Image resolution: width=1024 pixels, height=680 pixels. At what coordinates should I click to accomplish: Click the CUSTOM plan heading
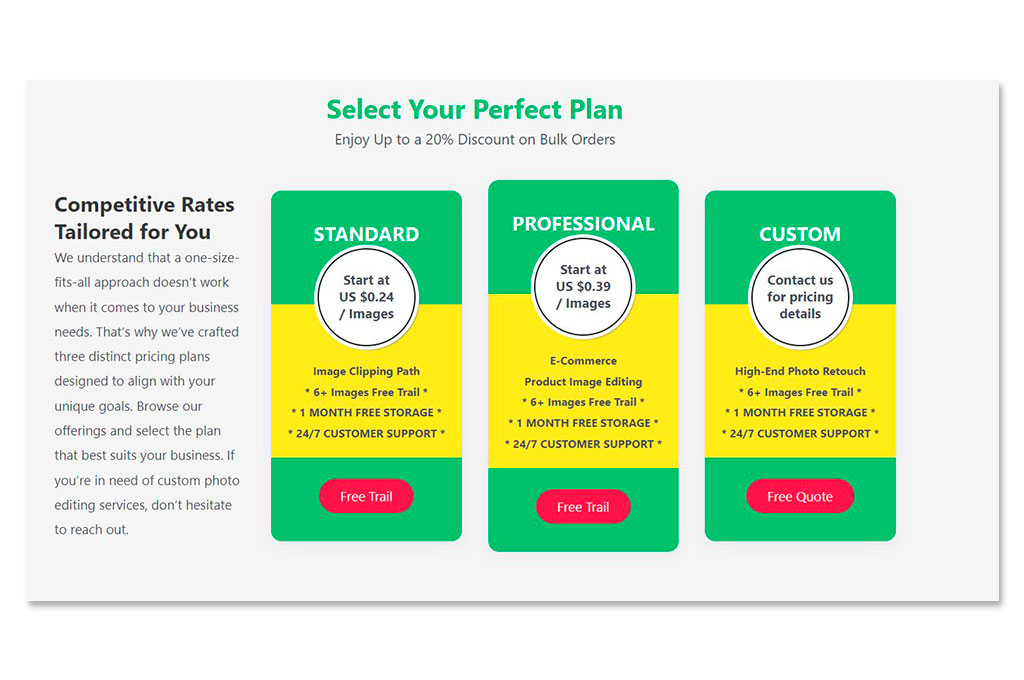point(800,234)
